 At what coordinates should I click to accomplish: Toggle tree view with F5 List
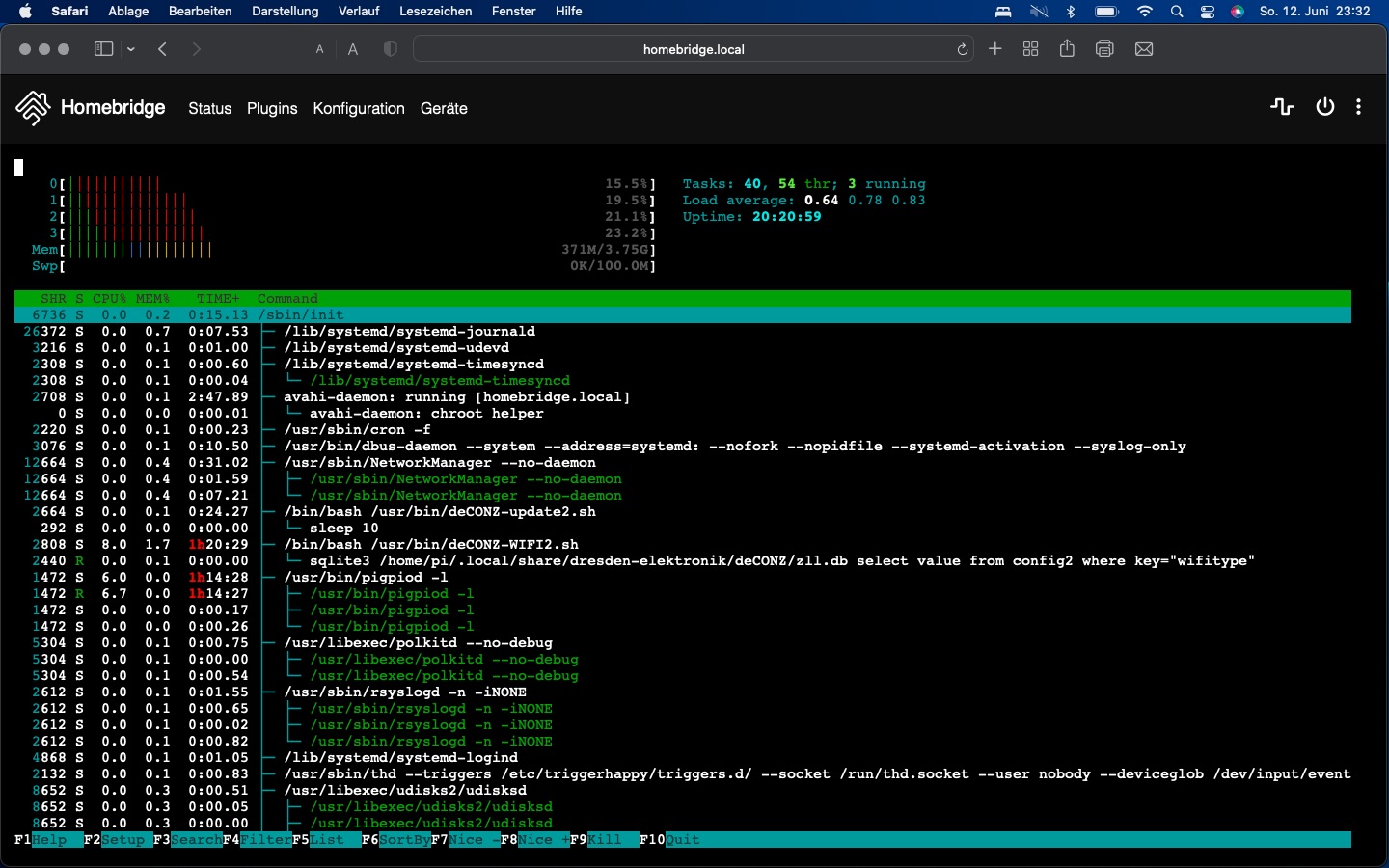click(326, 840)
